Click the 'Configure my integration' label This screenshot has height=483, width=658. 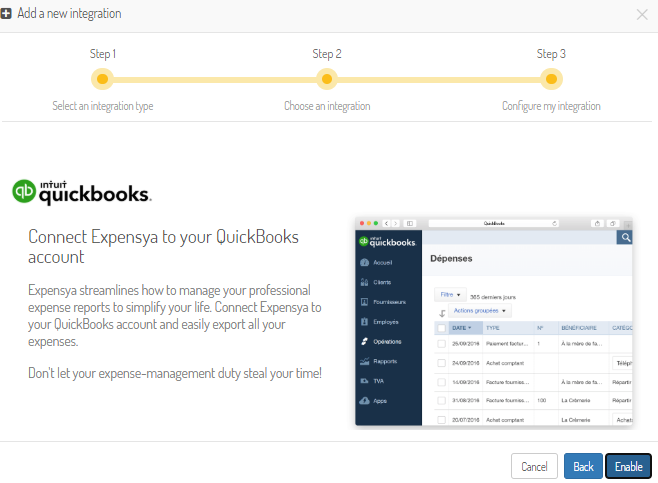click(551, 106)
